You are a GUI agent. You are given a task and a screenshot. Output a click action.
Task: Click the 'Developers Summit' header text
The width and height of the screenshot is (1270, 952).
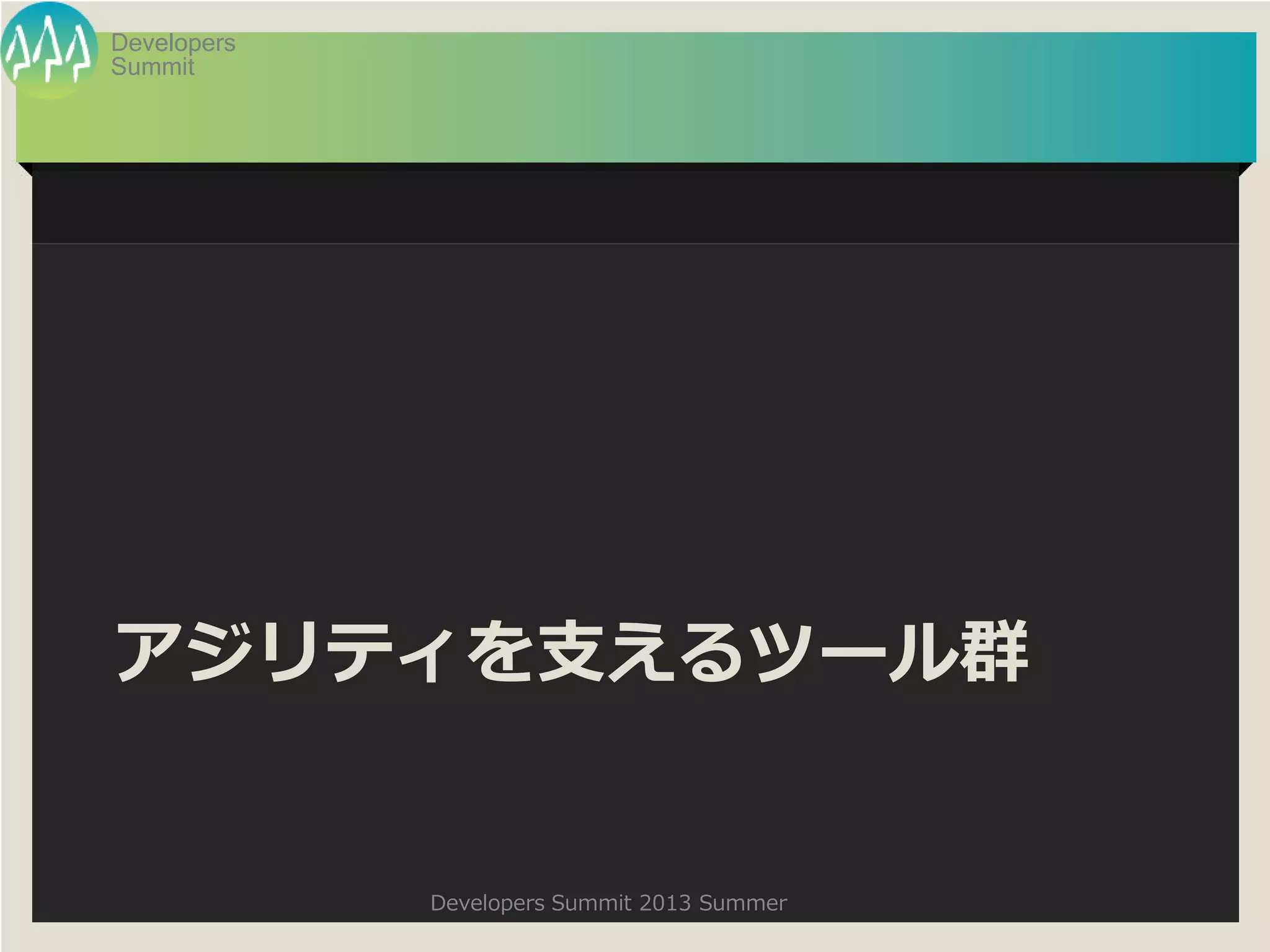[x=173, y=55]
